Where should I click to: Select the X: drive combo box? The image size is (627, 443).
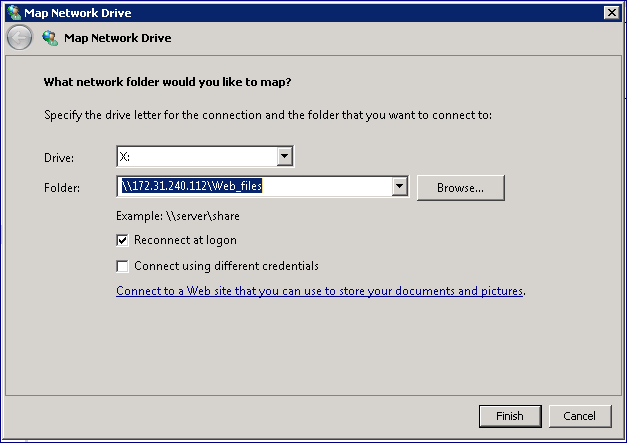pyautogui.click(x=205, y=156)
